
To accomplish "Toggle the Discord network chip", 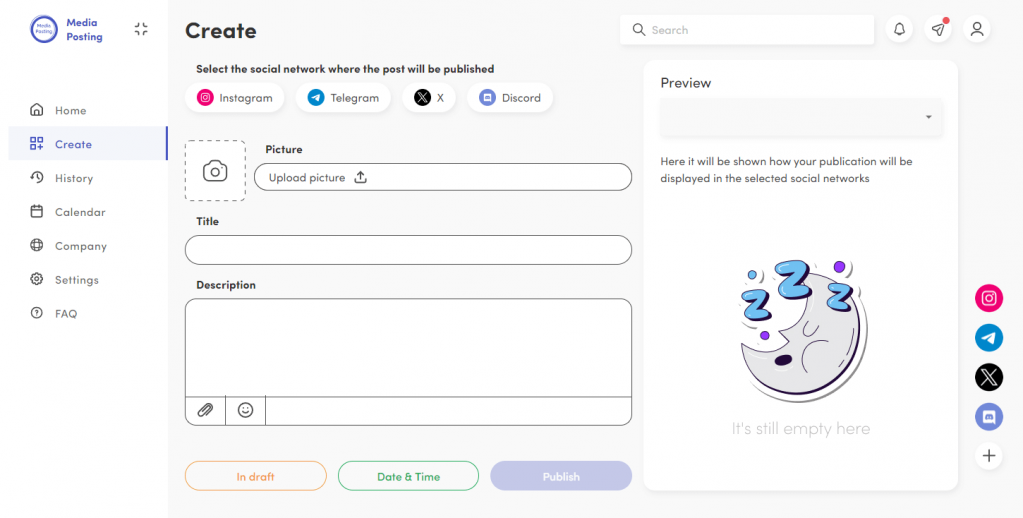I will click(x=510, y=98).
